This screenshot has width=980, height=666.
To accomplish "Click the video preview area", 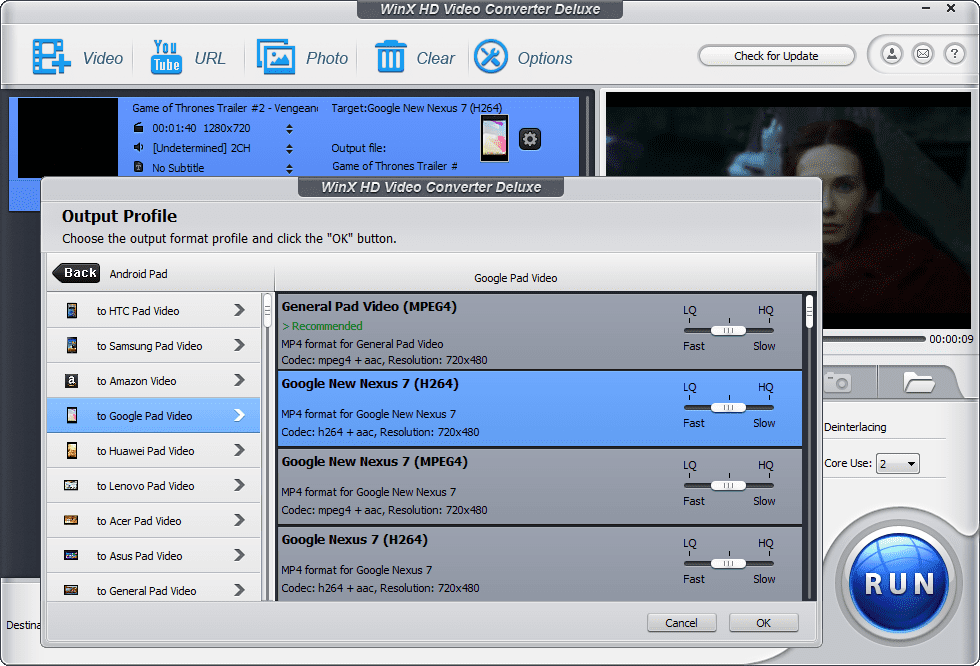I will click(788, 211).
